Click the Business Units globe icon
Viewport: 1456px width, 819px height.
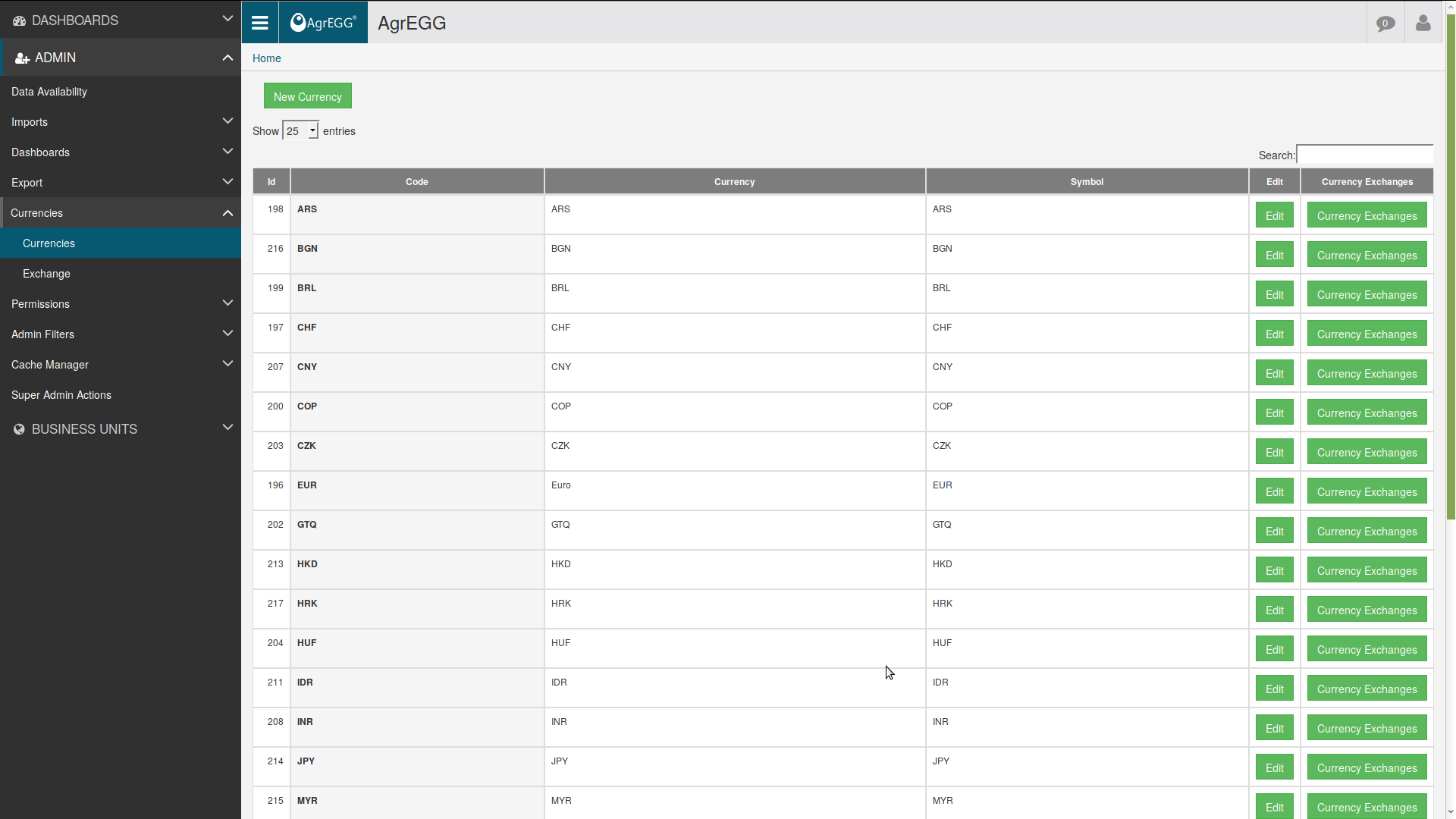(19, 429)
